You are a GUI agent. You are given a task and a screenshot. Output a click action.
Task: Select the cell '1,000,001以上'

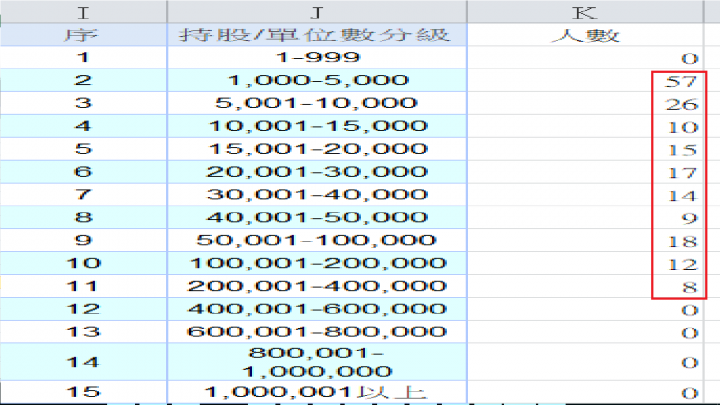(317, 392)
